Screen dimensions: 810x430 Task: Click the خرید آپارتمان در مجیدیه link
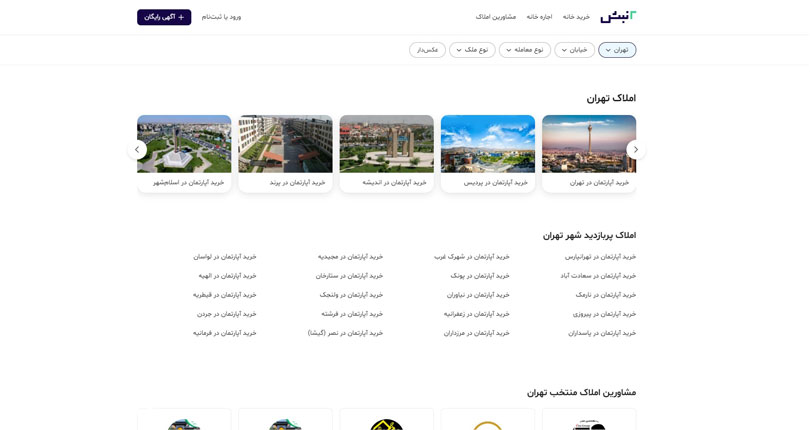(350, 256)
